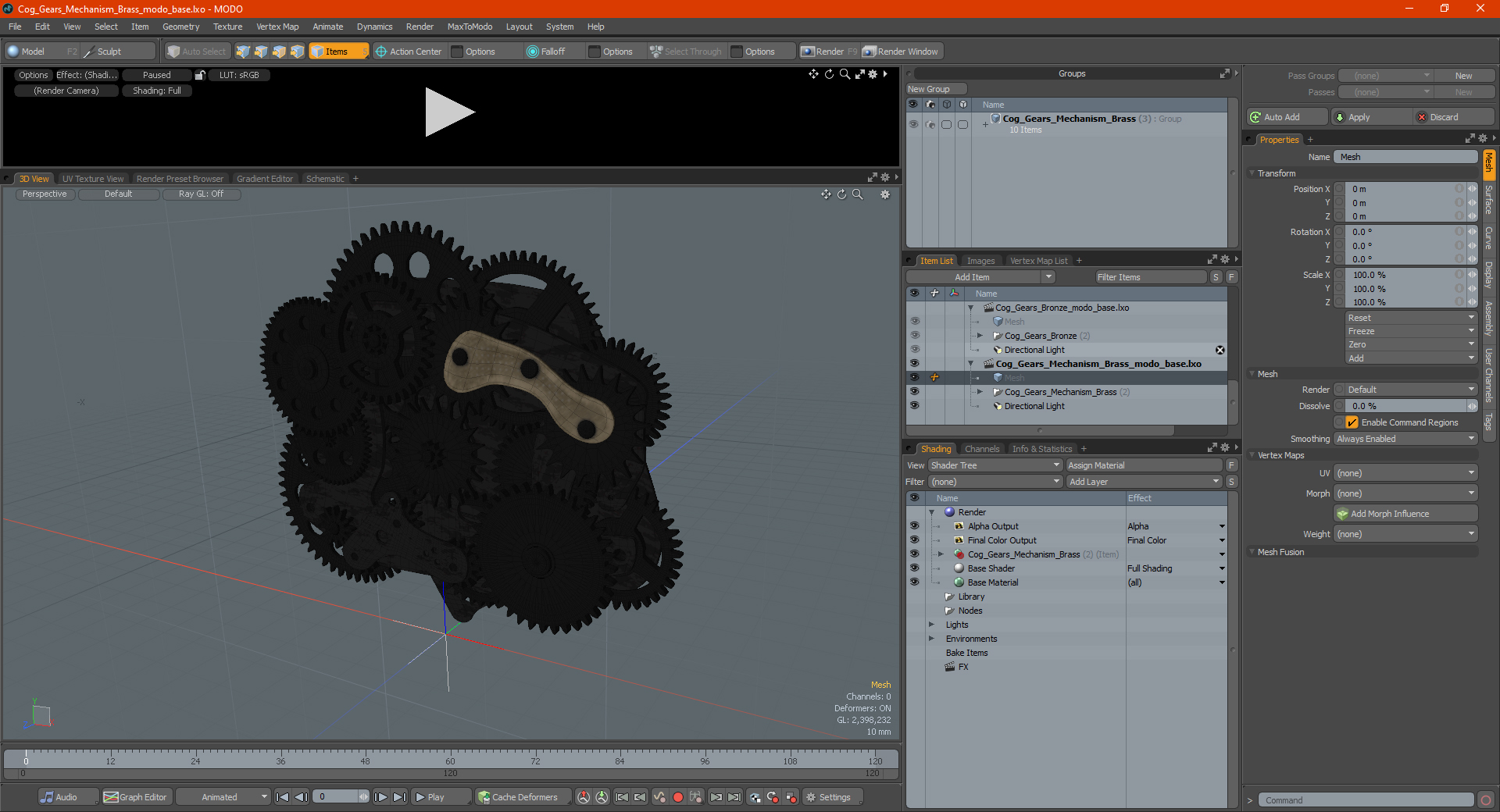Click the Filter Items field
Screen dimensions: 1500x812
1149,277
